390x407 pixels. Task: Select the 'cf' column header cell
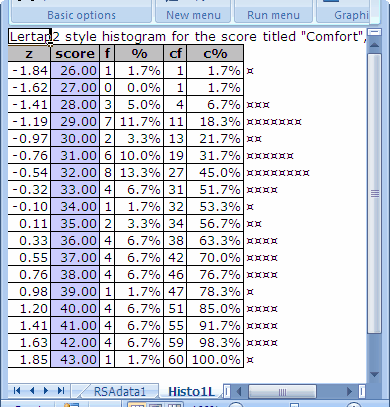(175, 53)
